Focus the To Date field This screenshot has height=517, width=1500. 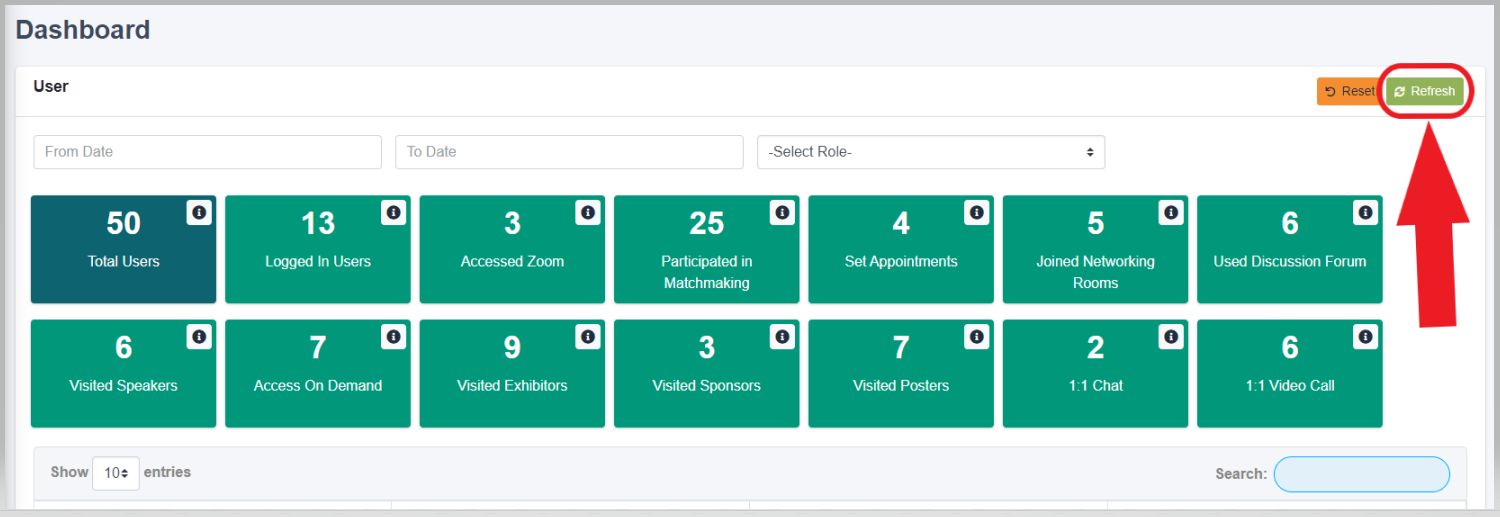(x=569, y=152)
